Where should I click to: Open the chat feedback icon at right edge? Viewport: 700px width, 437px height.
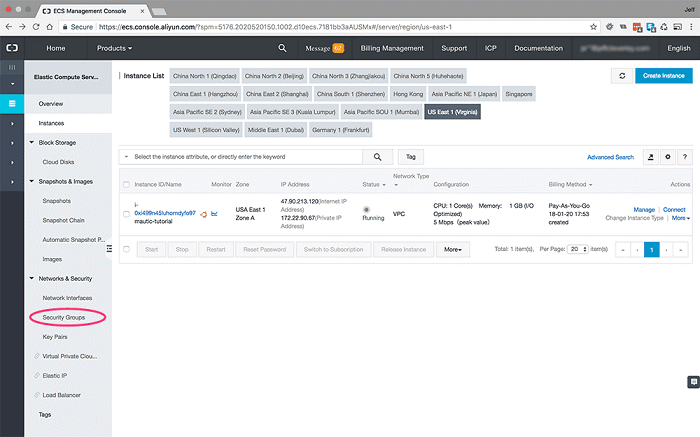tap(693, 382)
